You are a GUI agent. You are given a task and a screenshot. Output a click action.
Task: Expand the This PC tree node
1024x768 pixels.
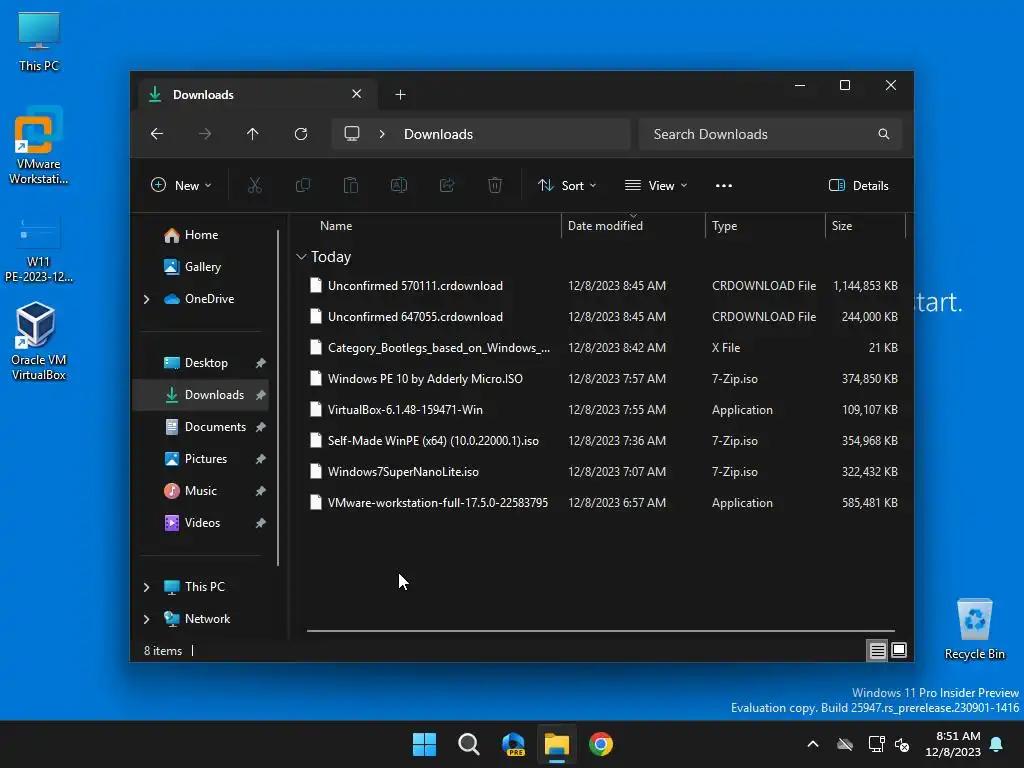click(x=146, y=587)
